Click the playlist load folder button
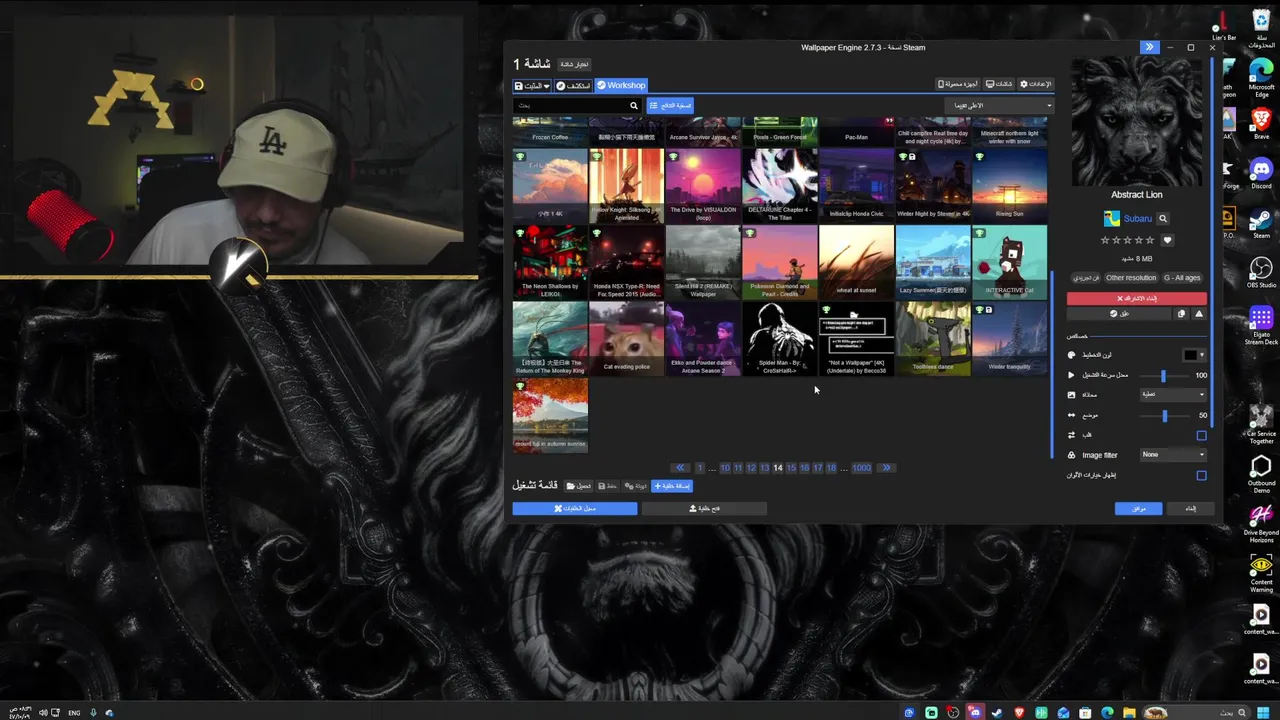 click(579, 486)
